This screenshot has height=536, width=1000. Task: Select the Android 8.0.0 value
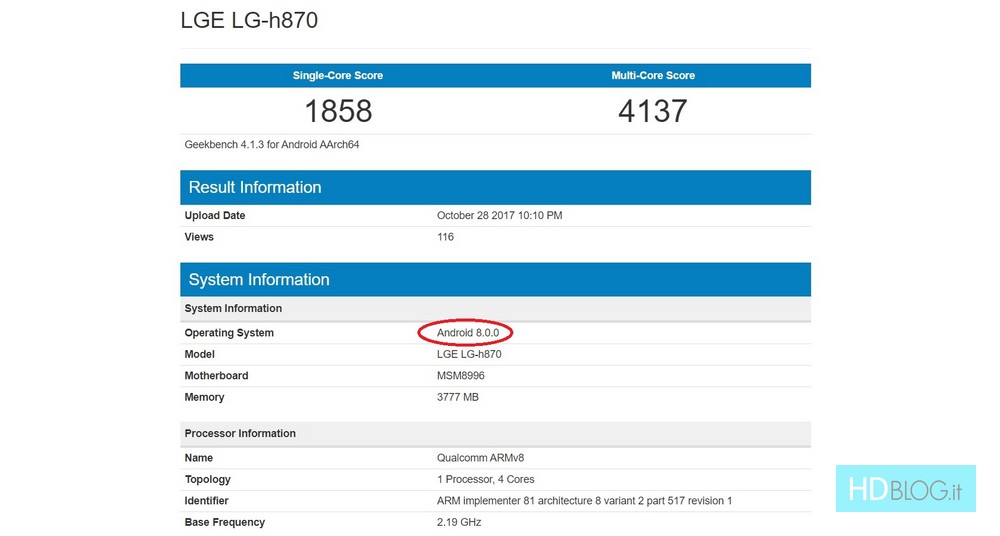[x=468, y=333]
